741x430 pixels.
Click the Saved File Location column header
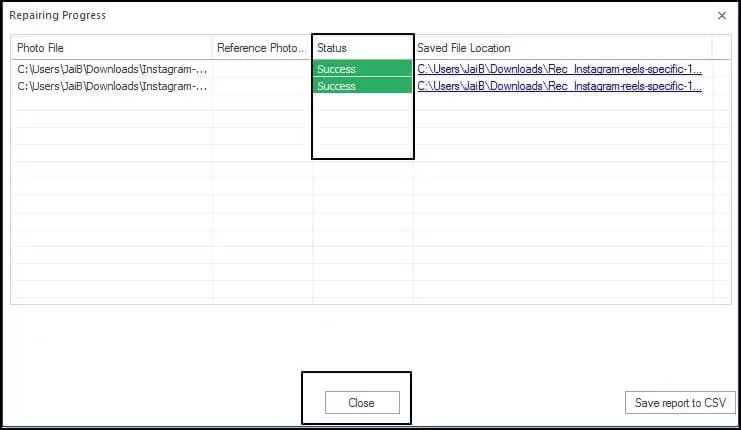tap(562, 48)
